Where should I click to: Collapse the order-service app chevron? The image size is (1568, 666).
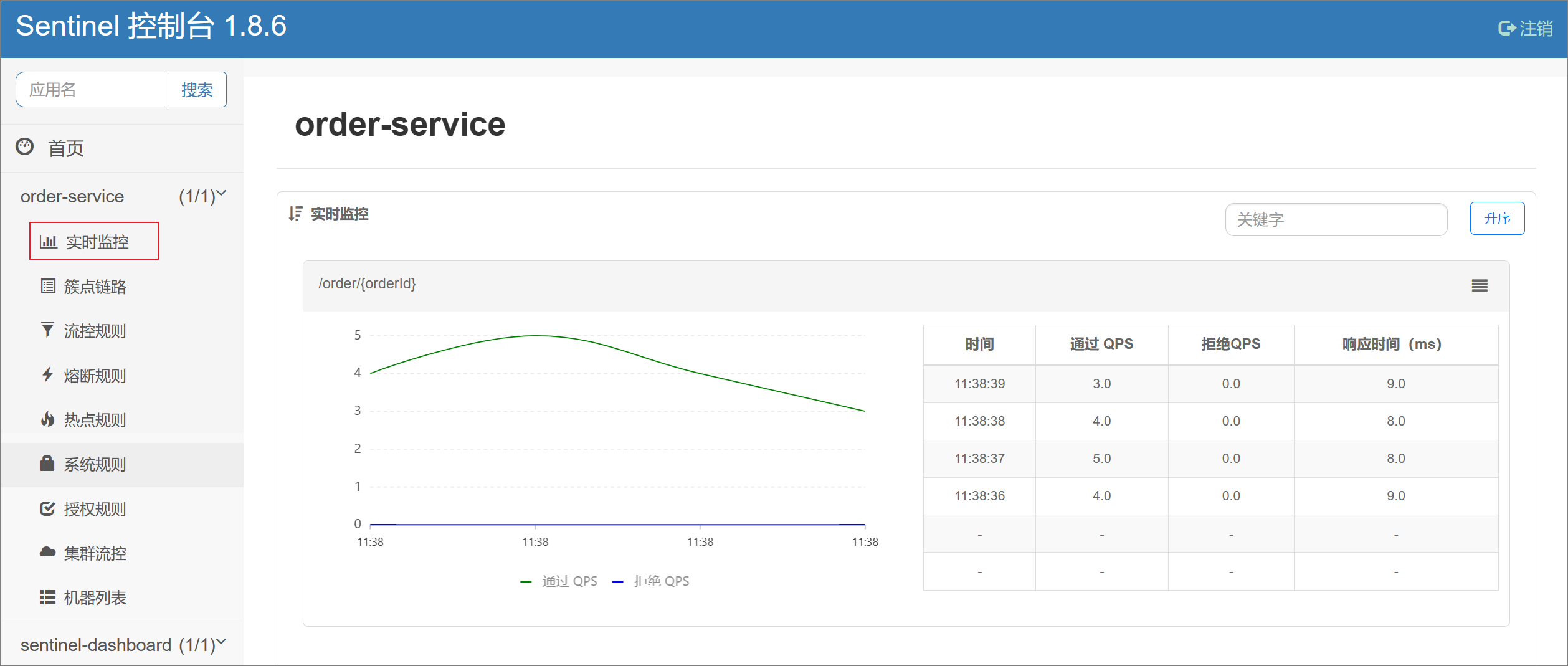tap(221, 193)
